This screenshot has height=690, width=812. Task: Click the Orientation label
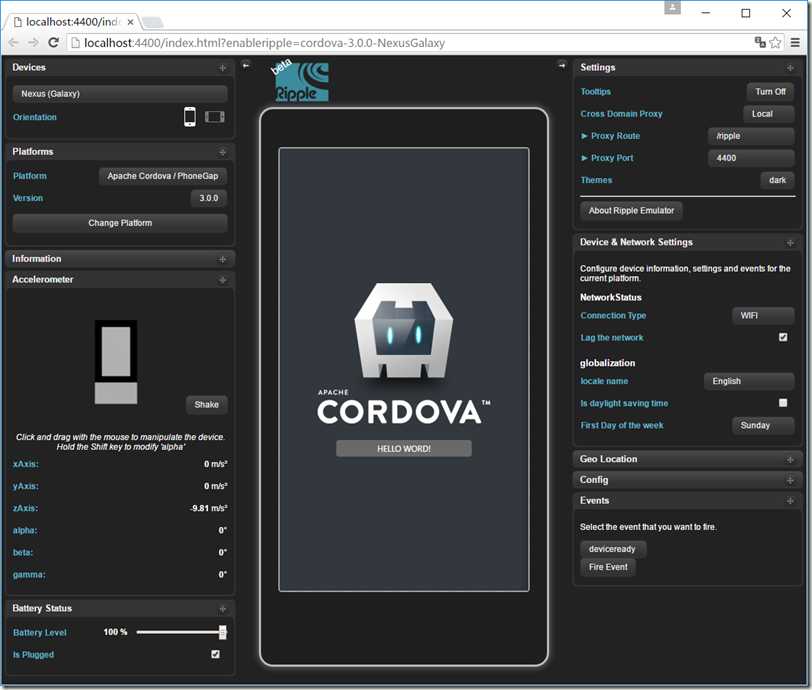click(x=35, y=117)
